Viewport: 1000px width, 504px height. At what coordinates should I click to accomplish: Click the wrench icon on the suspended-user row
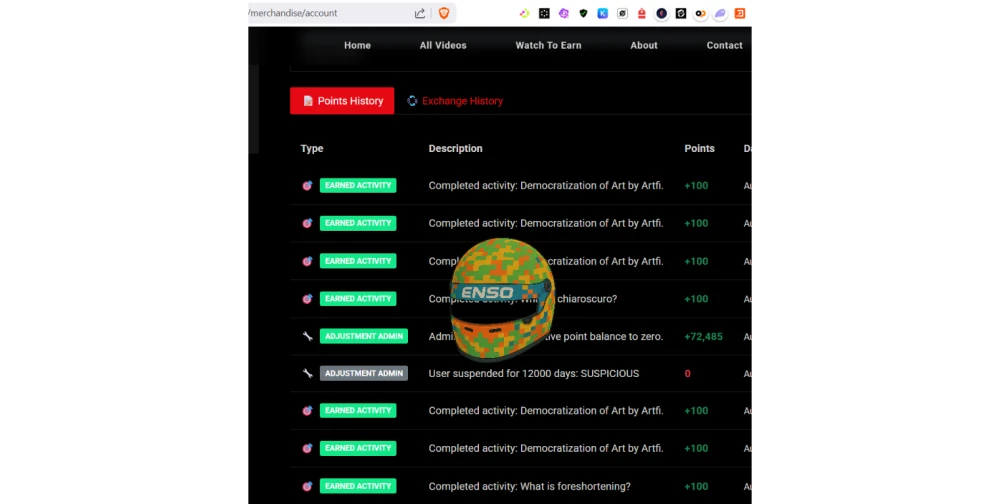pos(307,373)
